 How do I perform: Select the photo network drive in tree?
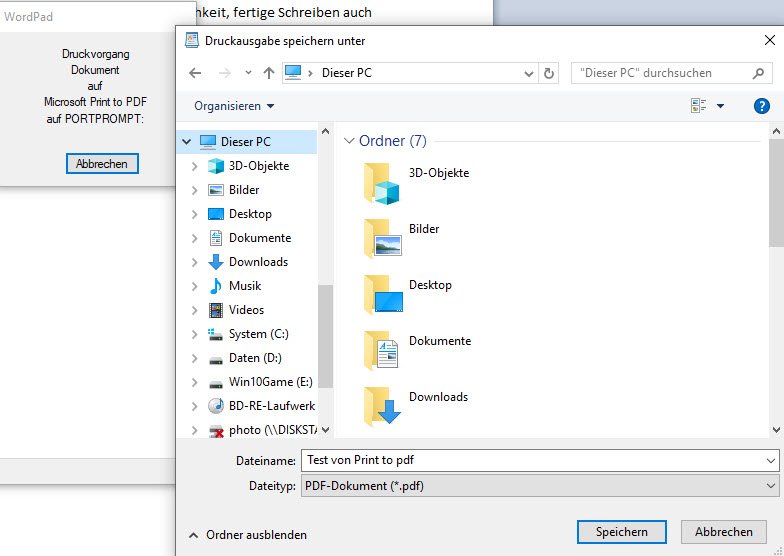pyautogui.click(x=262, y=430)
